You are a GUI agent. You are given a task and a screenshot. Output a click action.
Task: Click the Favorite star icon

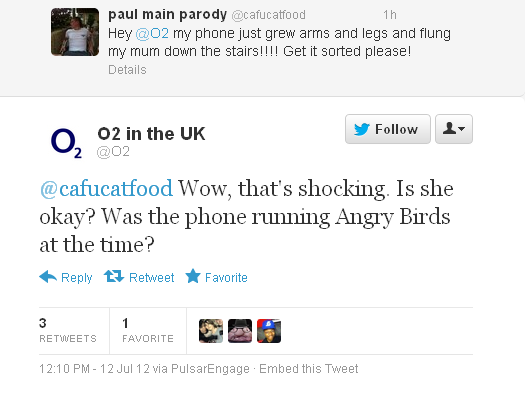pyautogui.click(x=193, y=276)
